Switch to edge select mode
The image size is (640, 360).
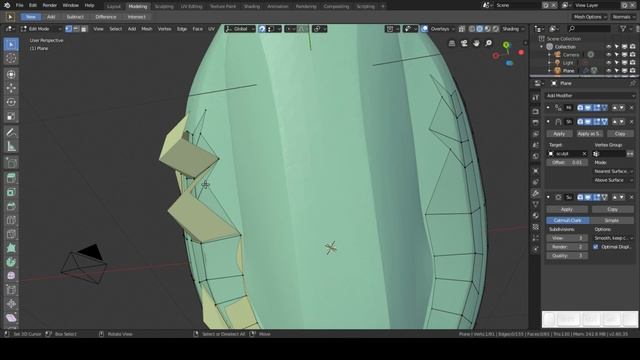click(x=76, y=29)
